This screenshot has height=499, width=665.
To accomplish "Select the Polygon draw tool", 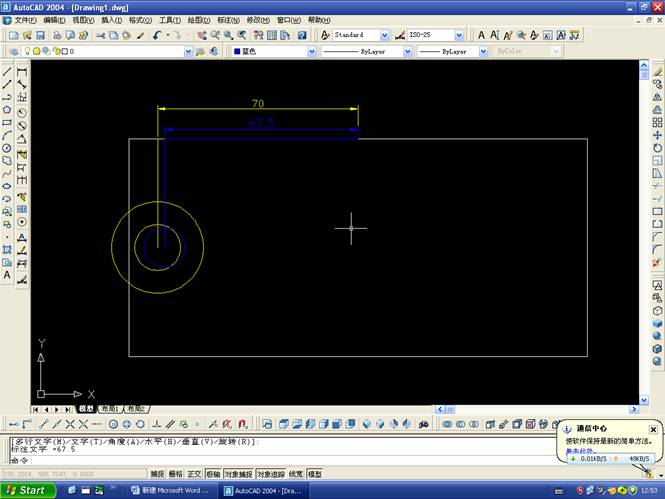I will tap(7, 110).
